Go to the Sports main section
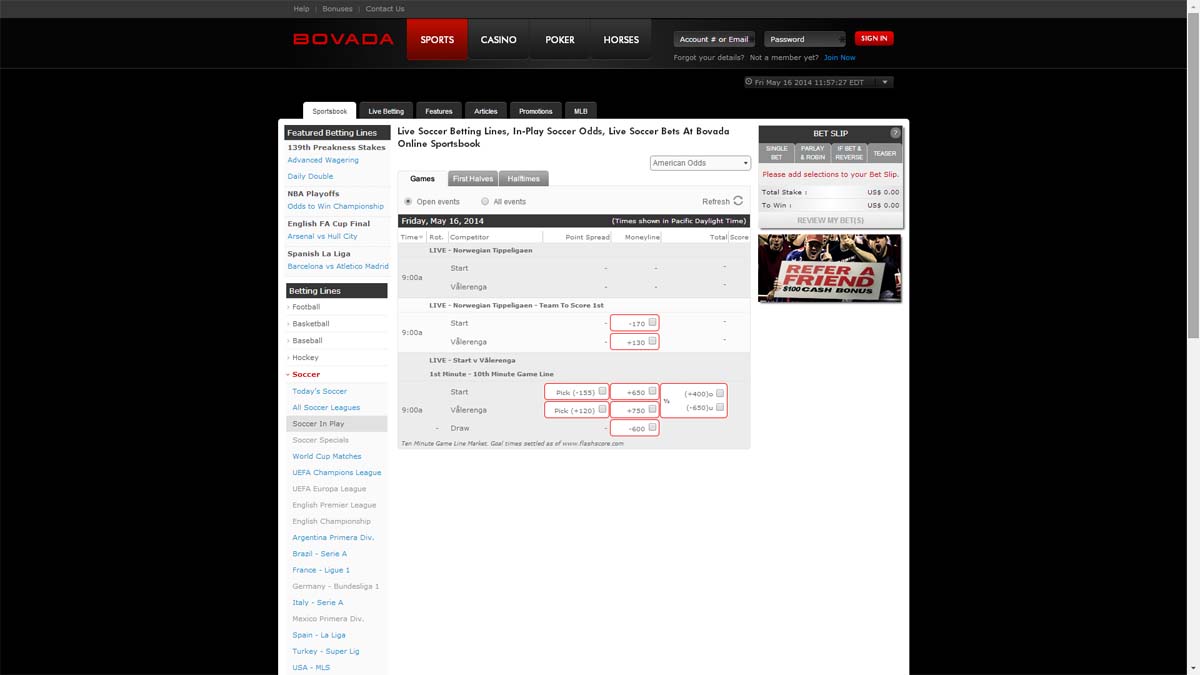Image resolution: width=1200 pixels, height=675 pixels. (x=437, y=40)
